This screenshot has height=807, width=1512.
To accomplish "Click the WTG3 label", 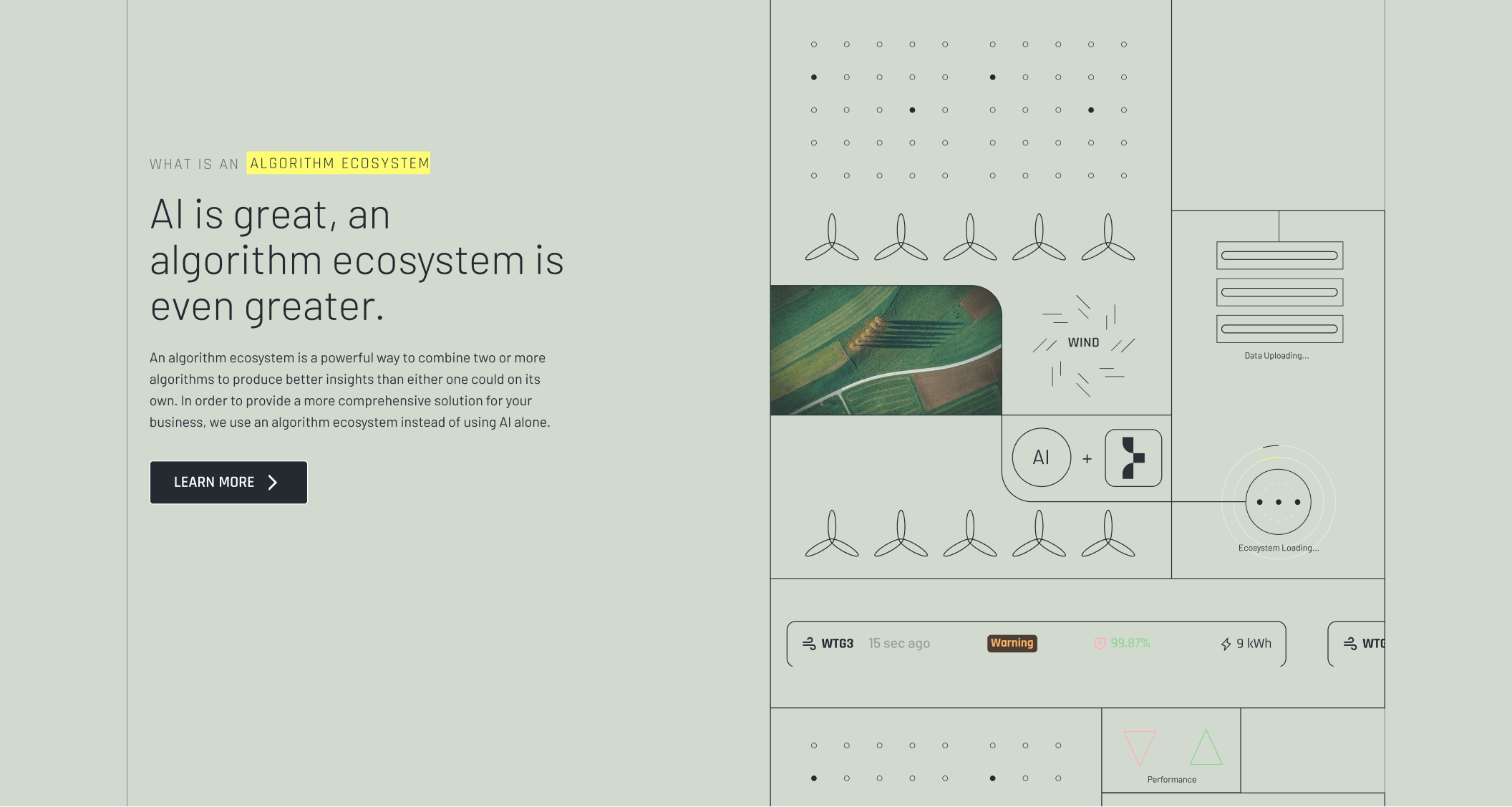I will click(x=837, y=644).
